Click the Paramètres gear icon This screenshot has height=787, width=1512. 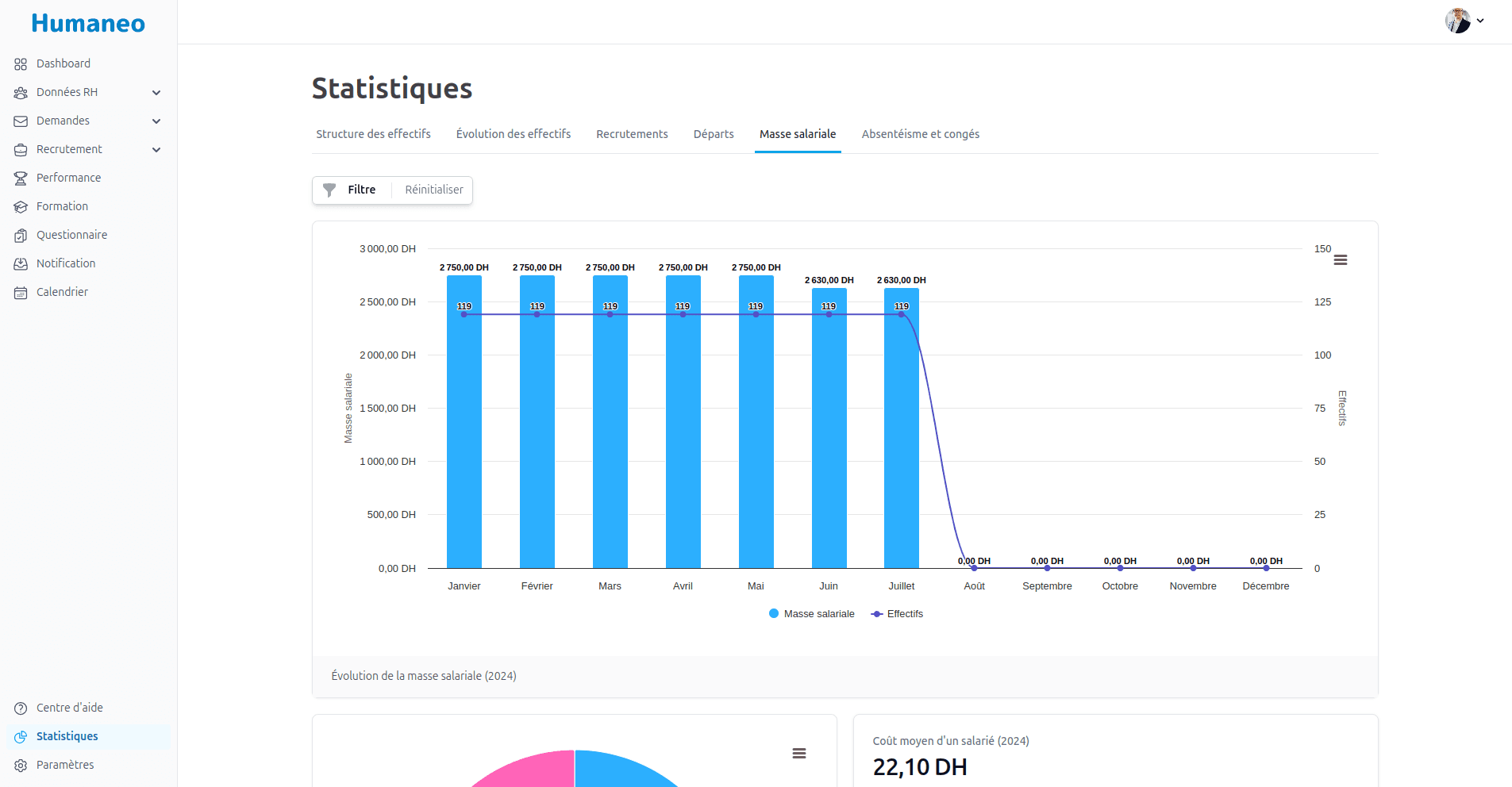click(21, 766)
